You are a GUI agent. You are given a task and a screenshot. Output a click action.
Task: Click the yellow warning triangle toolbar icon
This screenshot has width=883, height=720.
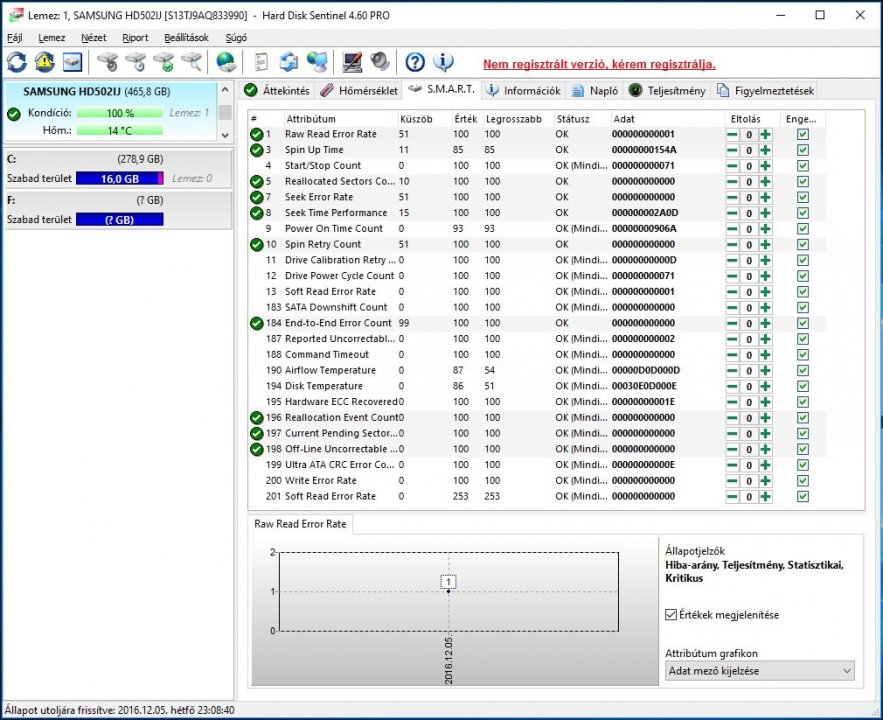(x=45, y=62)
